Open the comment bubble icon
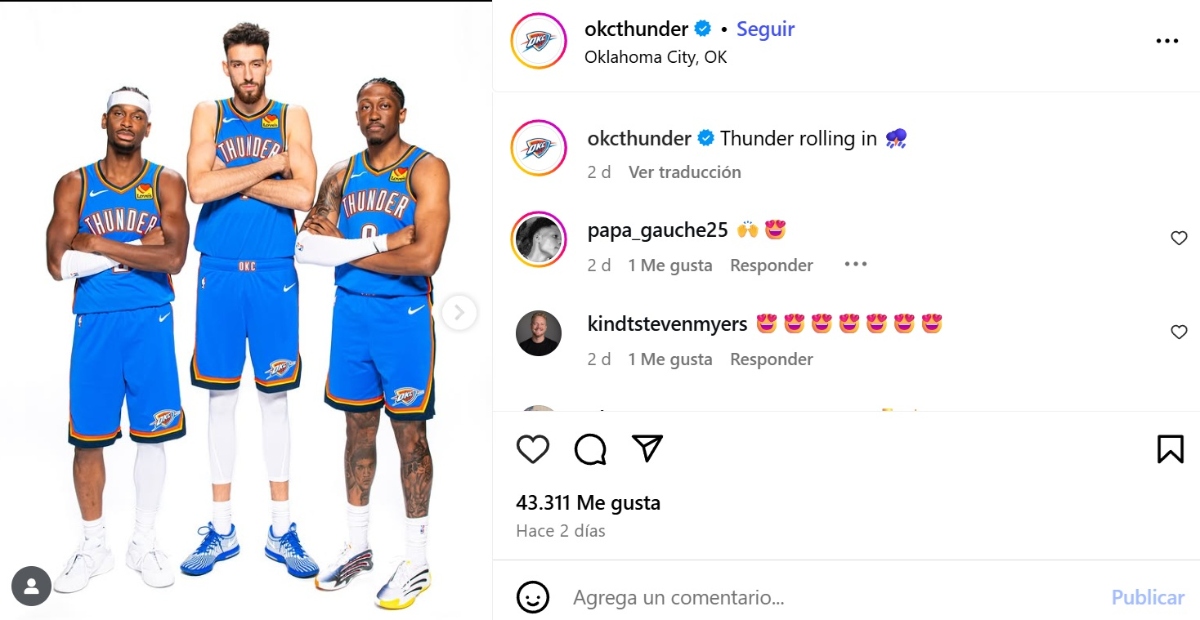 pyautogui.click(x=591, y=450)
